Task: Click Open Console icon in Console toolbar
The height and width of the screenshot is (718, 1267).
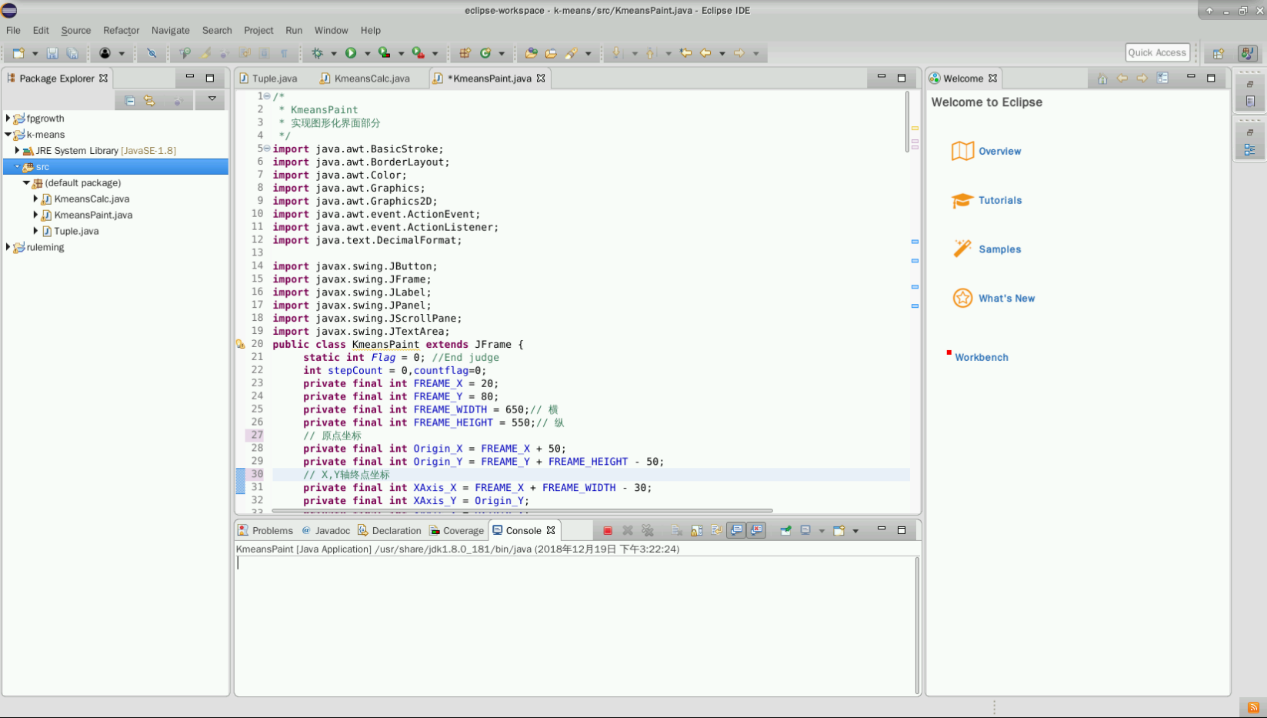Action: click(x=839, y=531)
